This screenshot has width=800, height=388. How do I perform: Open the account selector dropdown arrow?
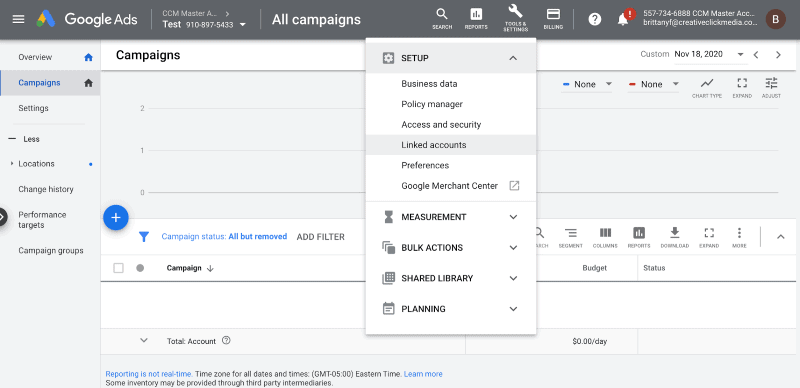tap(243, 25)
